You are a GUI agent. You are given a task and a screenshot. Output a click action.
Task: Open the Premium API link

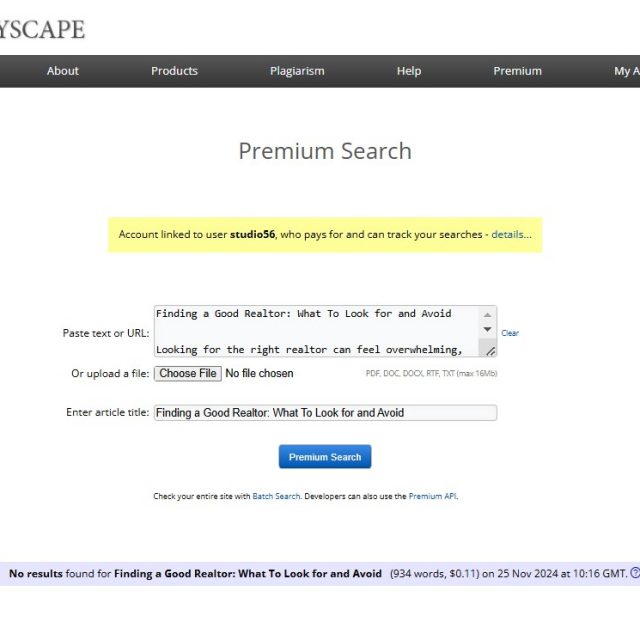point(433,496)
